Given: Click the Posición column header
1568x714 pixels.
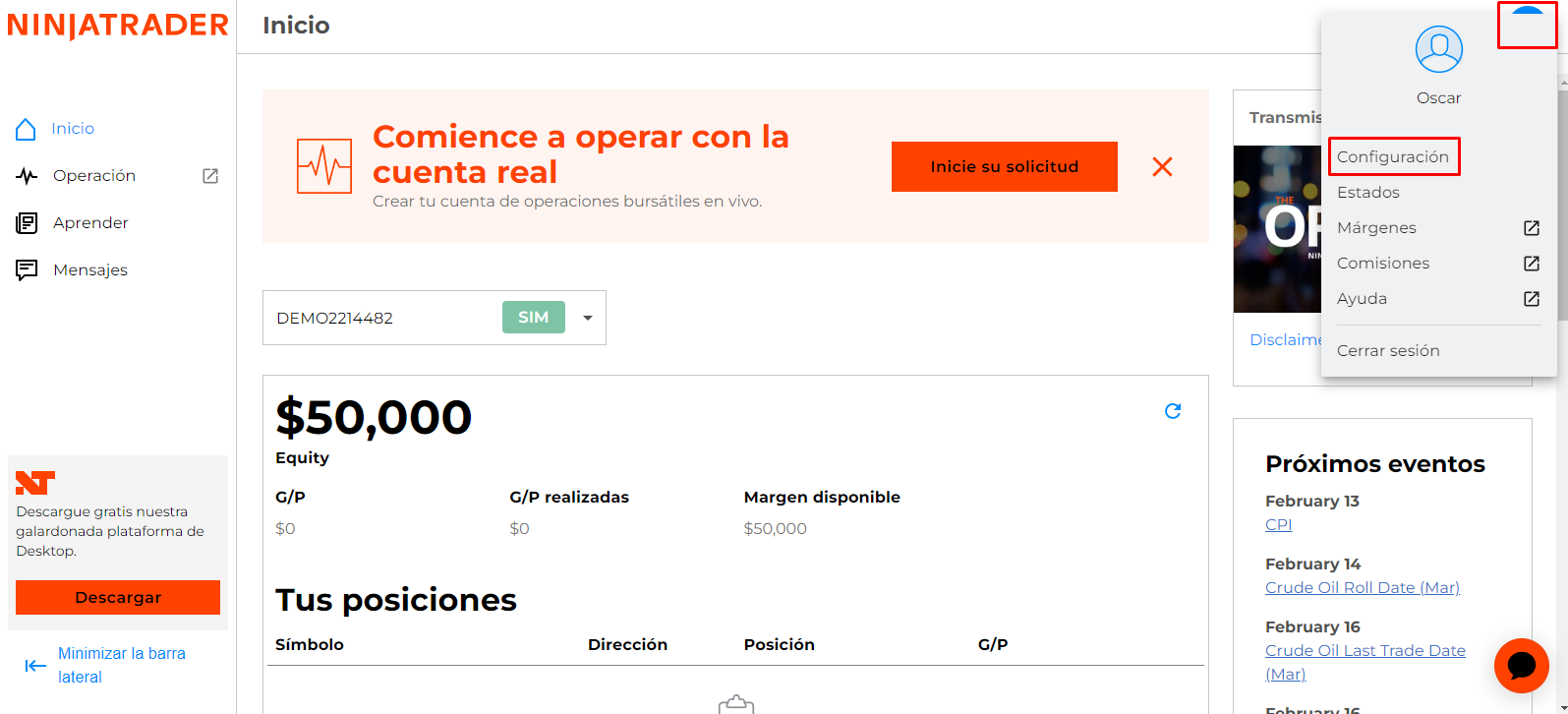Looking at the screenshot, I should point(780,645).
